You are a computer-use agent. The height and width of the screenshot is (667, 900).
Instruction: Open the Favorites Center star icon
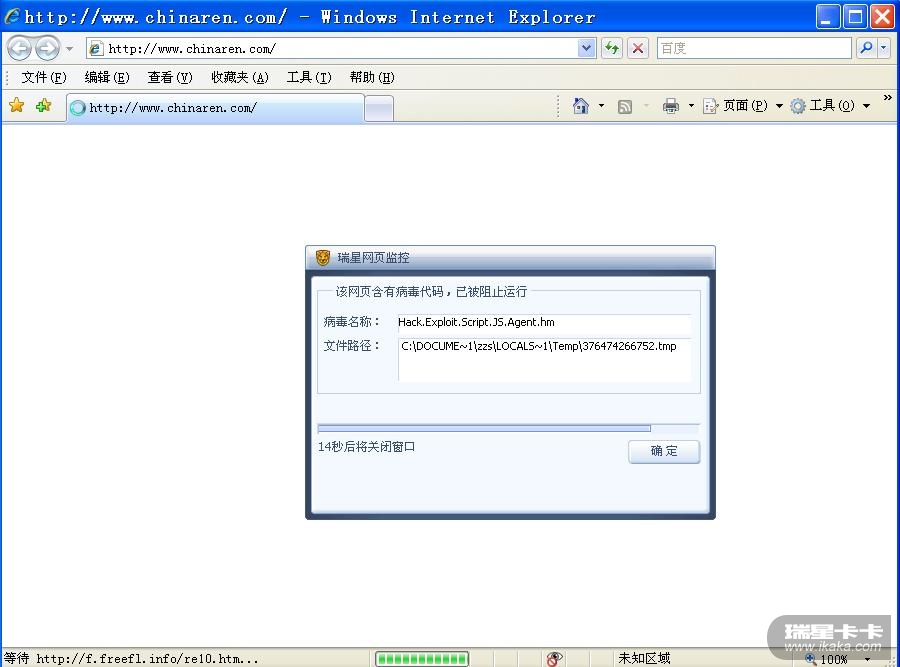coord(17,106)
